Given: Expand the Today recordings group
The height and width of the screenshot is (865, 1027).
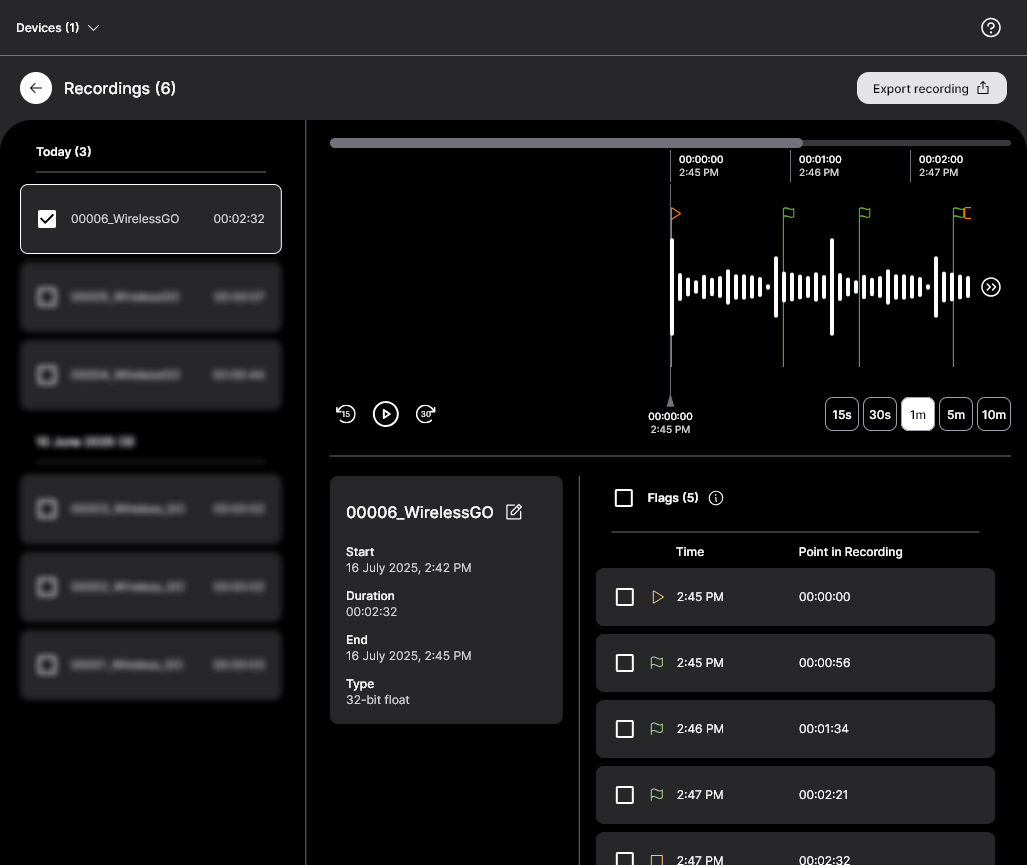Looking at the screenshot, I should [x=63, y=151].
